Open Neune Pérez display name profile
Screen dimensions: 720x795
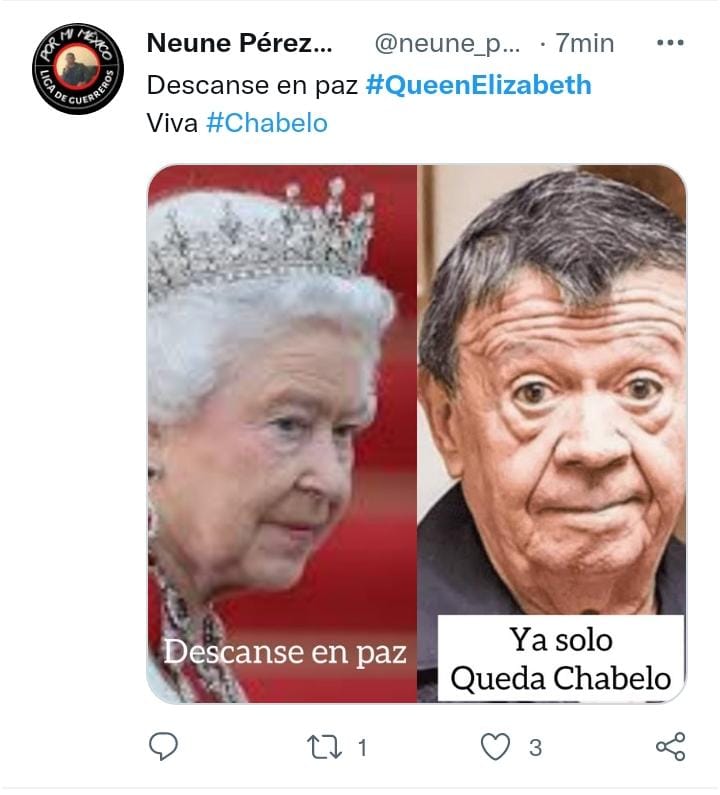pos(239,43)
